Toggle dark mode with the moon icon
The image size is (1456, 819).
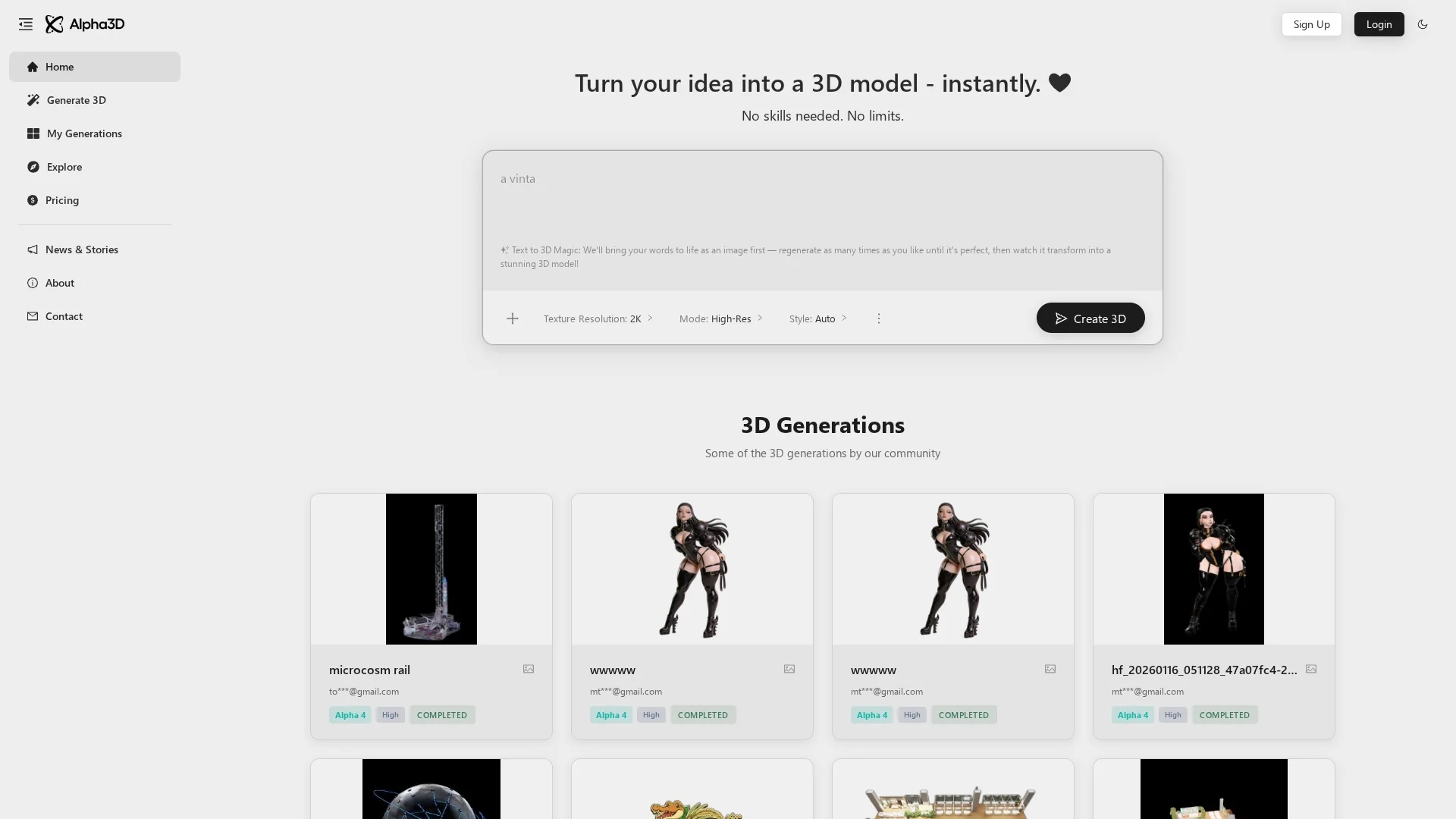[1423, 24]
